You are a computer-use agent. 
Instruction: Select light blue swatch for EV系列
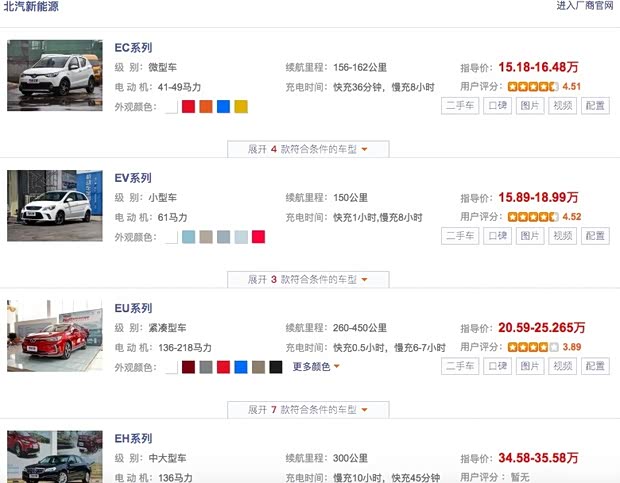pos(189,237)
